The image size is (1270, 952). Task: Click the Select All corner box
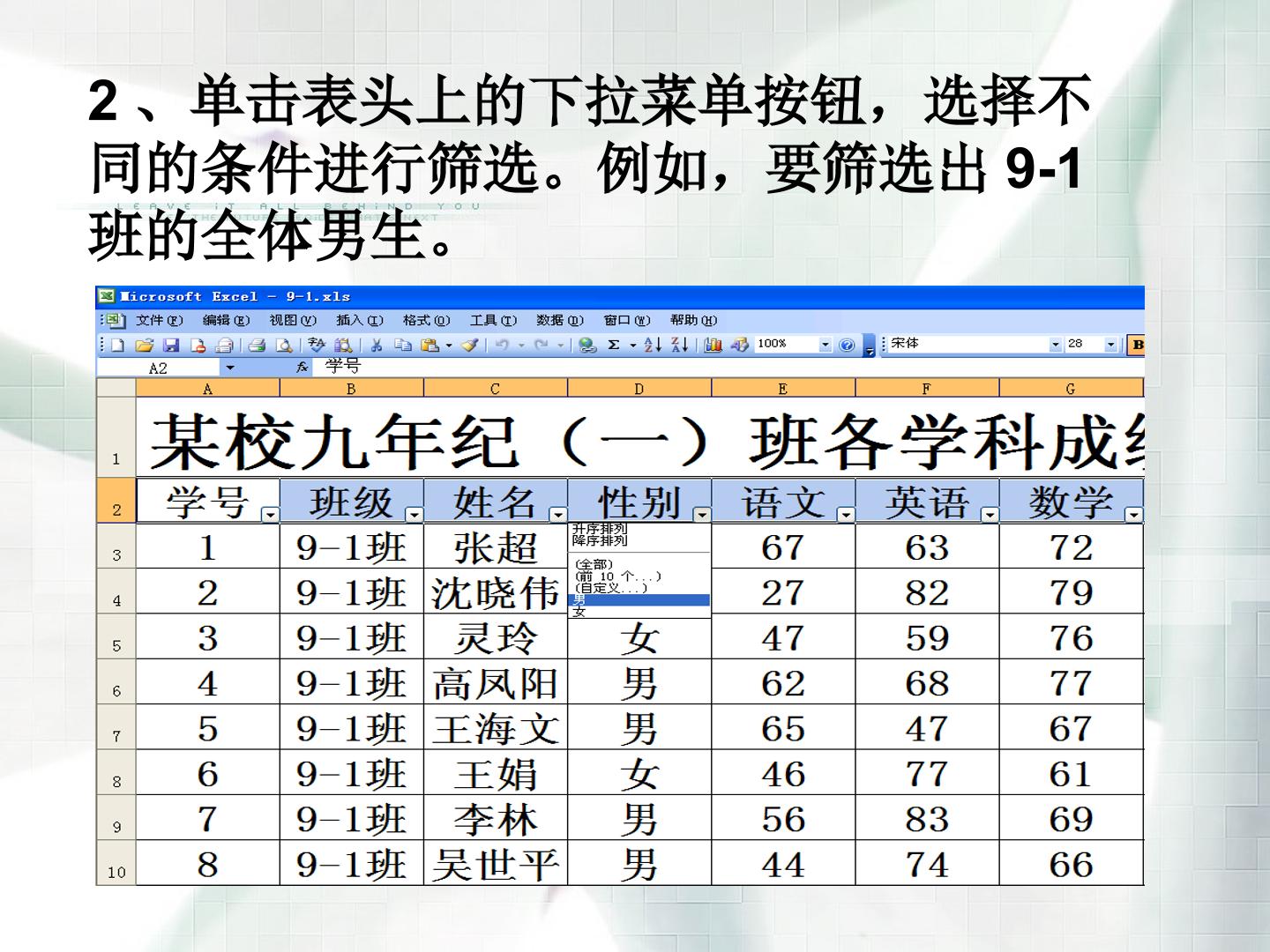click(116, 388)
